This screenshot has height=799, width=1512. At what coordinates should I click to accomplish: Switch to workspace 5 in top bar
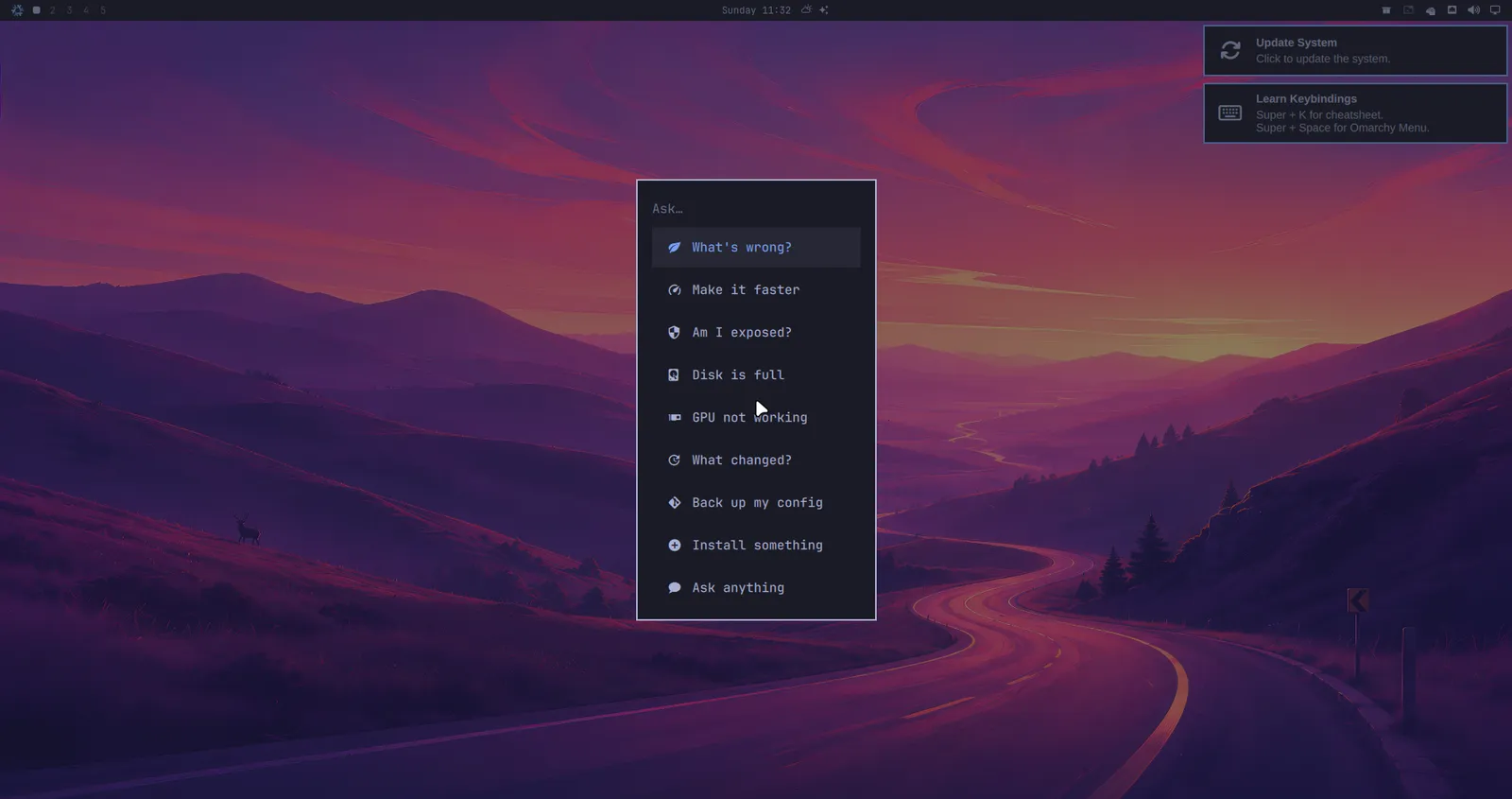pos(103,10)
